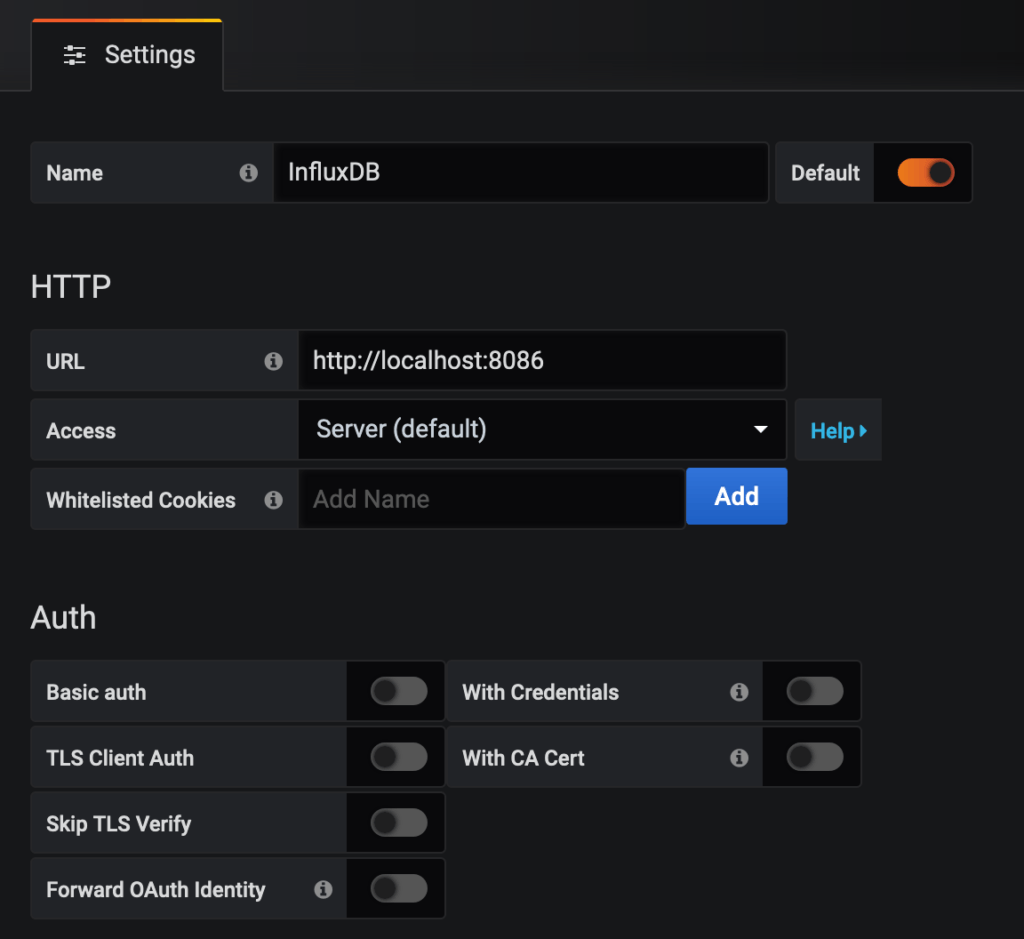Toggle With CA Cert on

814,757
